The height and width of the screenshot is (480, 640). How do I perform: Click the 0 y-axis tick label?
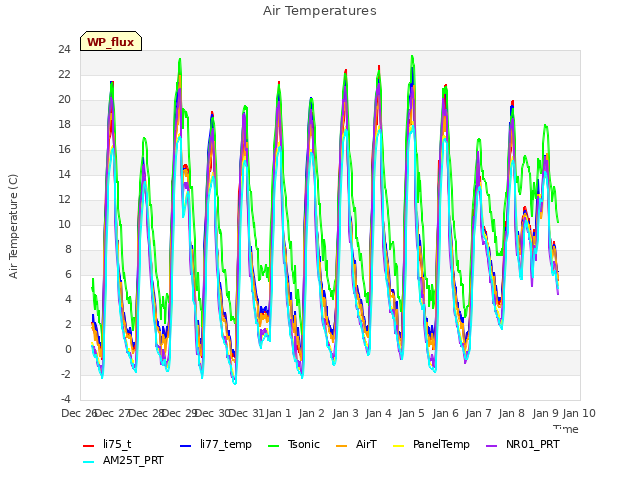[68, 350]
